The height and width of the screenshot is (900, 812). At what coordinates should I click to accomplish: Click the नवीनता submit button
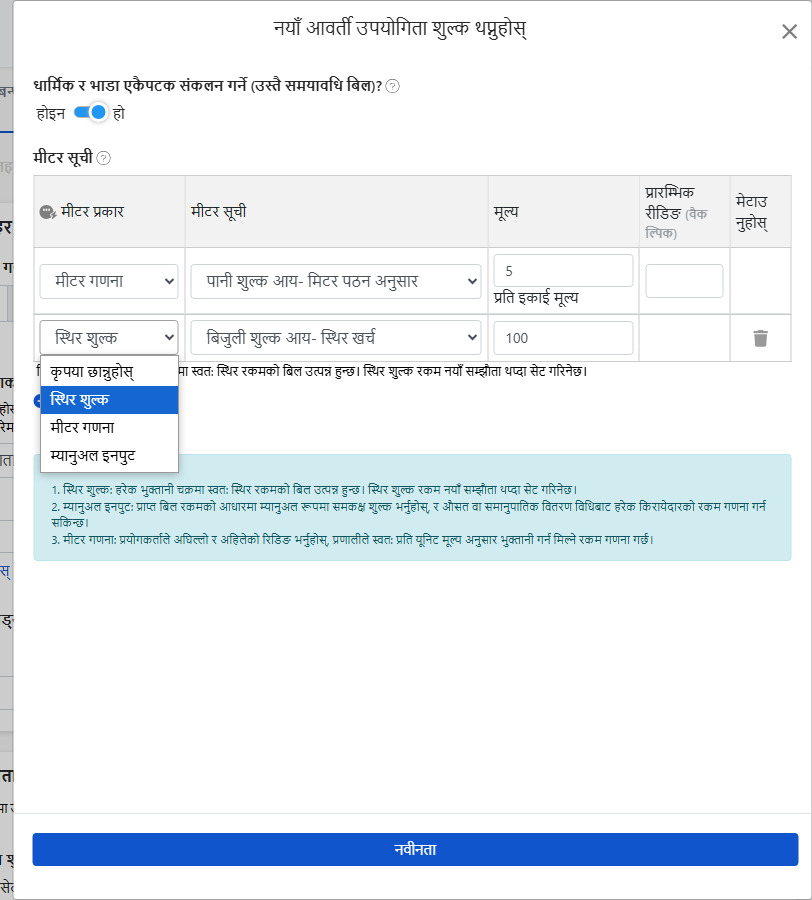coord(415,849)
